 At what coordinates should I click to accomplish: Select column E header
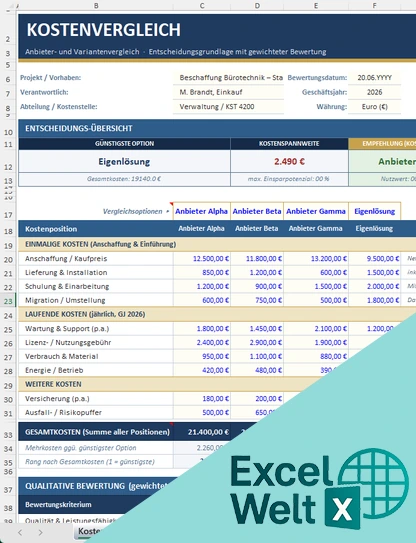[316, 6]
